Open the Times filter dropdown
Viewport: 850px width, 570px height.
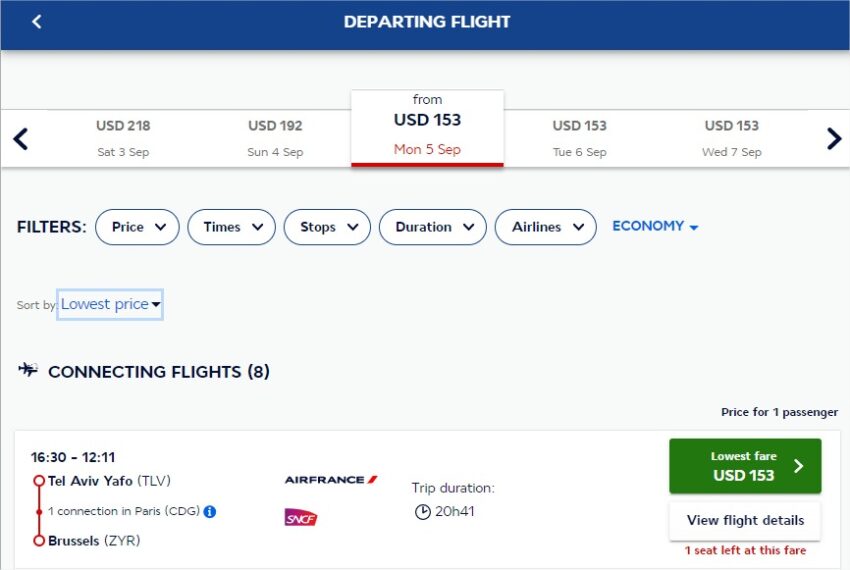coord(231,227)
